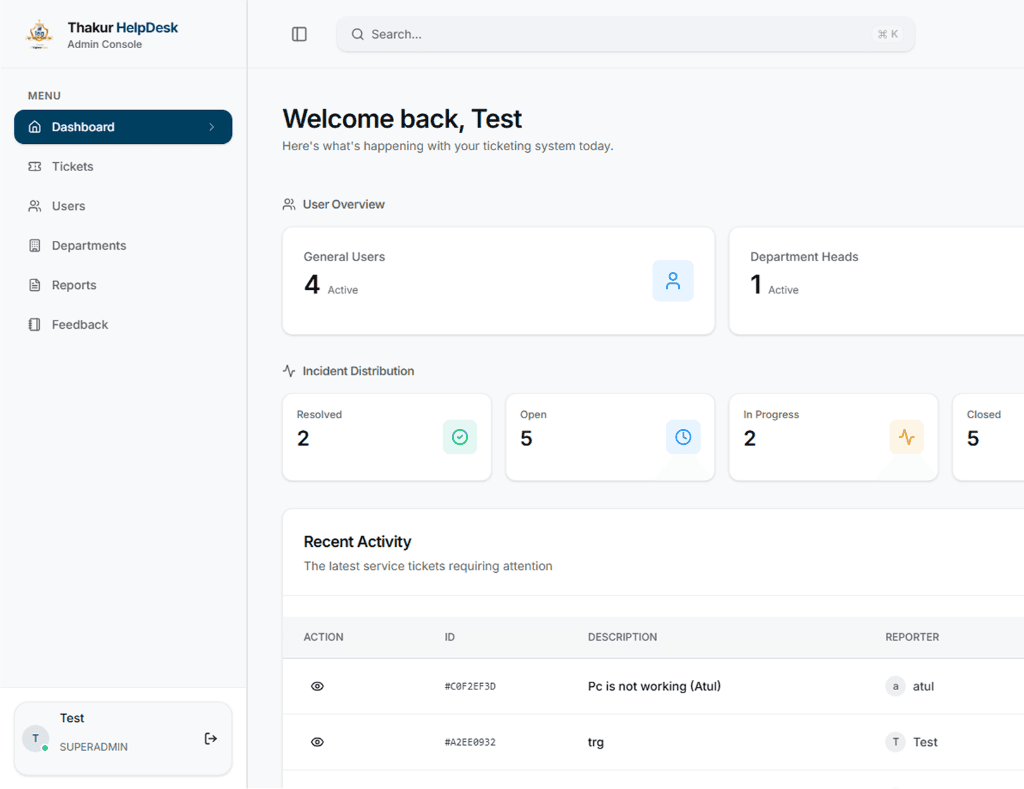Click the Resolved checkmark icon

coord(460,437)
